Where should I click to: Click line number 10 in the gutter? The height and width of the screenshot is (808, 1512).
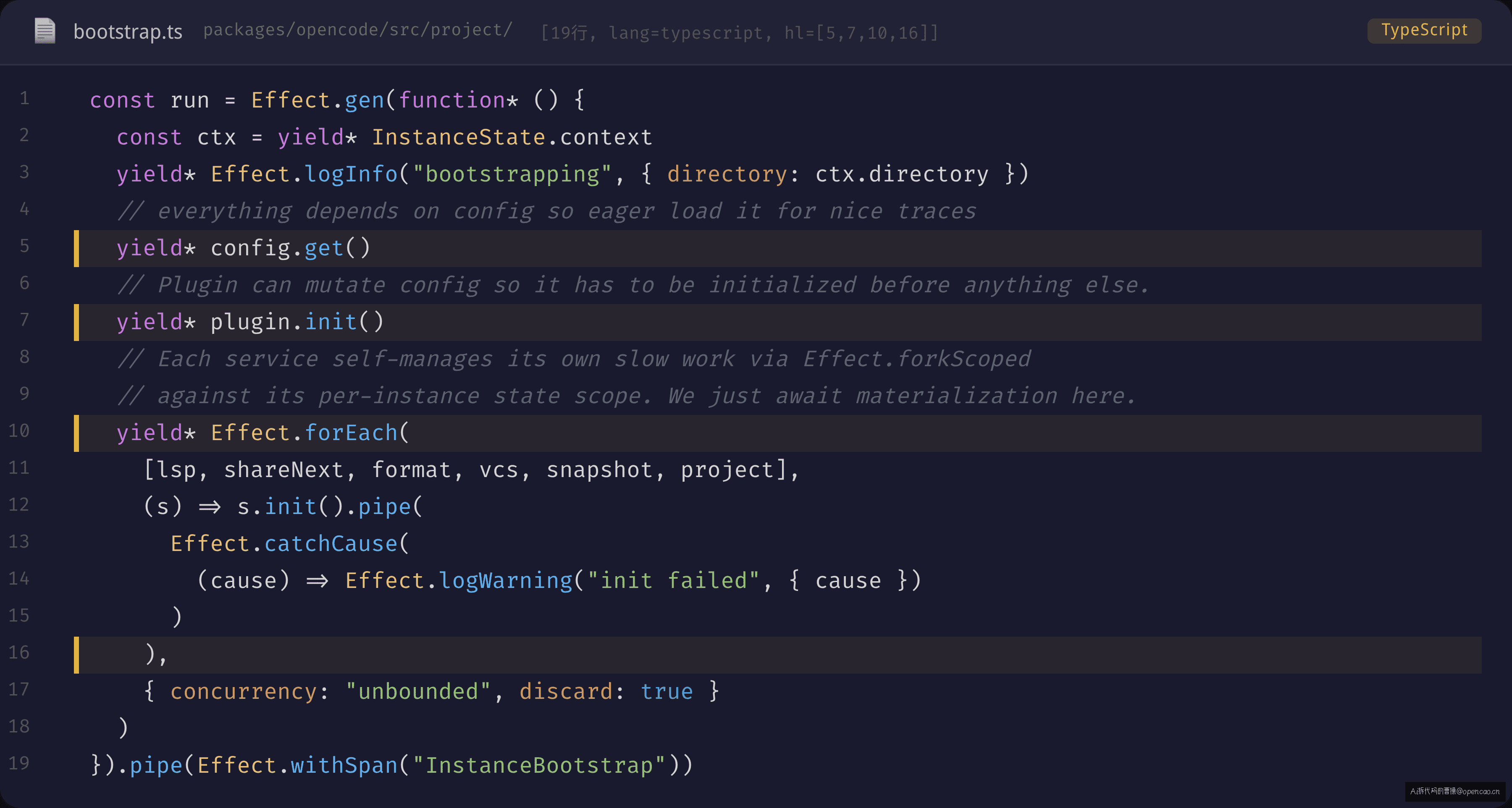[19, 431]
